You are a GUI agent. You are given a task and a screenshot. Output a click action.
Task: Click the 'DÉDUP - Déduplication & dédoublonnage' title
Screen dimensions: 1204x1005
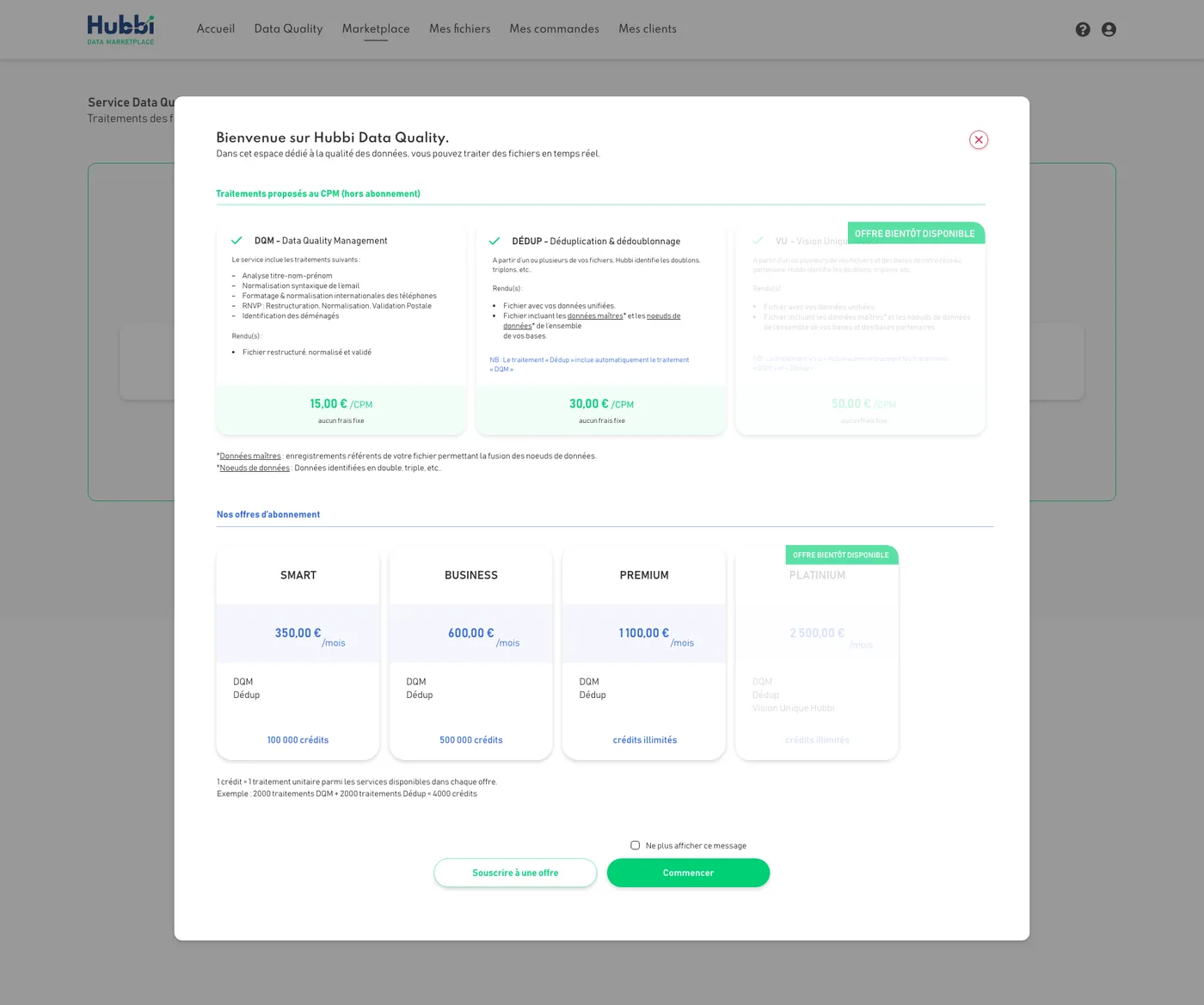tap(596, 242)
